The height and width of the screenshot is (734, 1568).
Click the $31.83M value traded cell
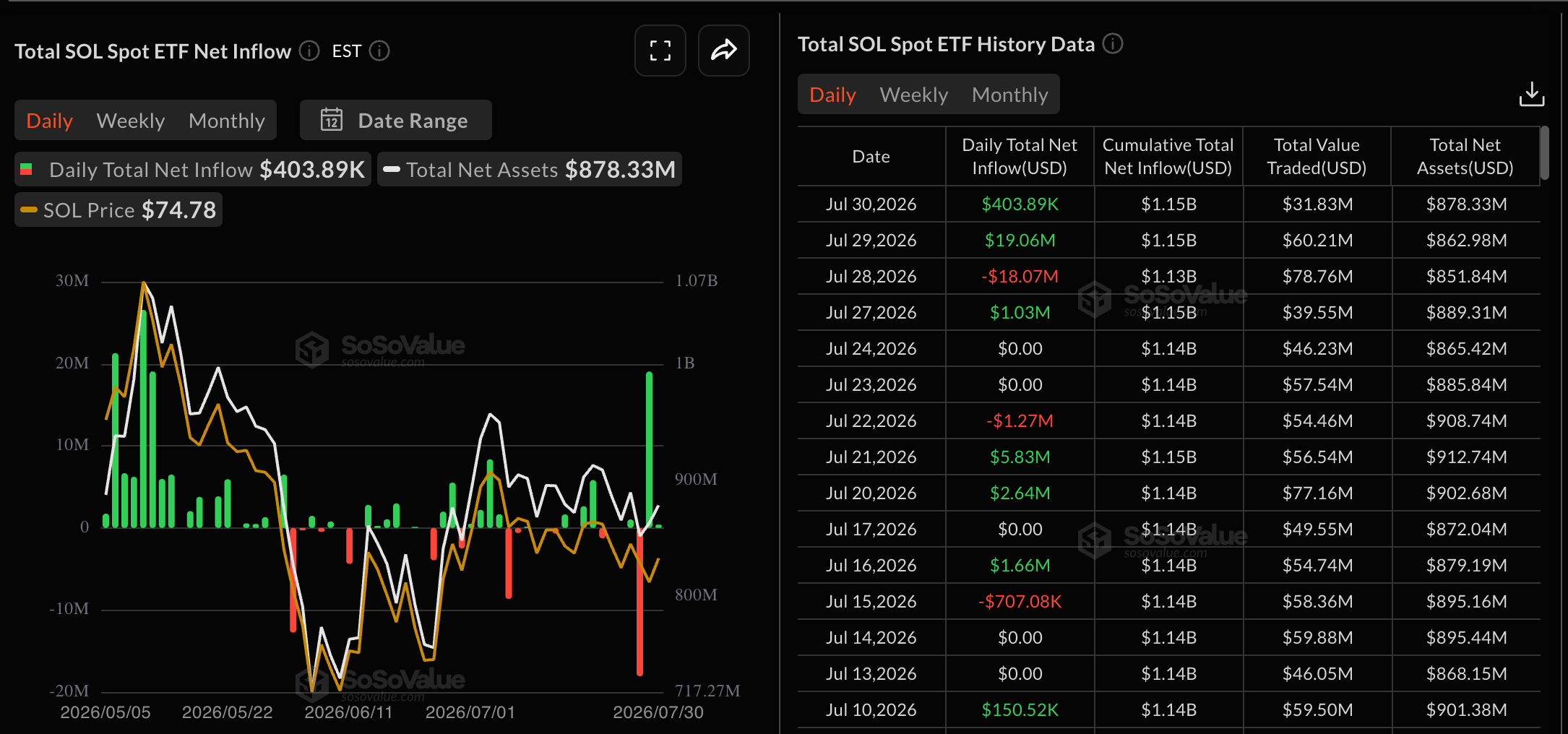tap(1317, 204)
